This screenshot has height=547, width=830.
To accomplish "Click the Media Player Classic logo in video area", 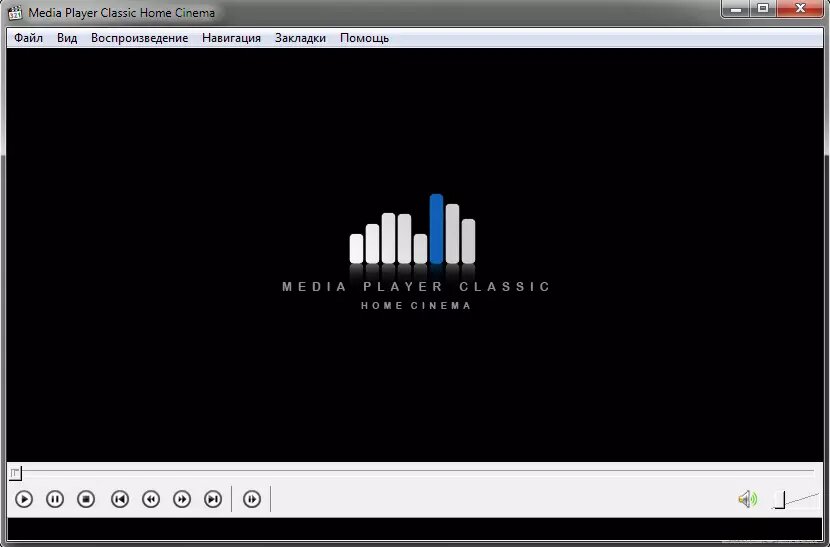I will (x=416, y=252).
